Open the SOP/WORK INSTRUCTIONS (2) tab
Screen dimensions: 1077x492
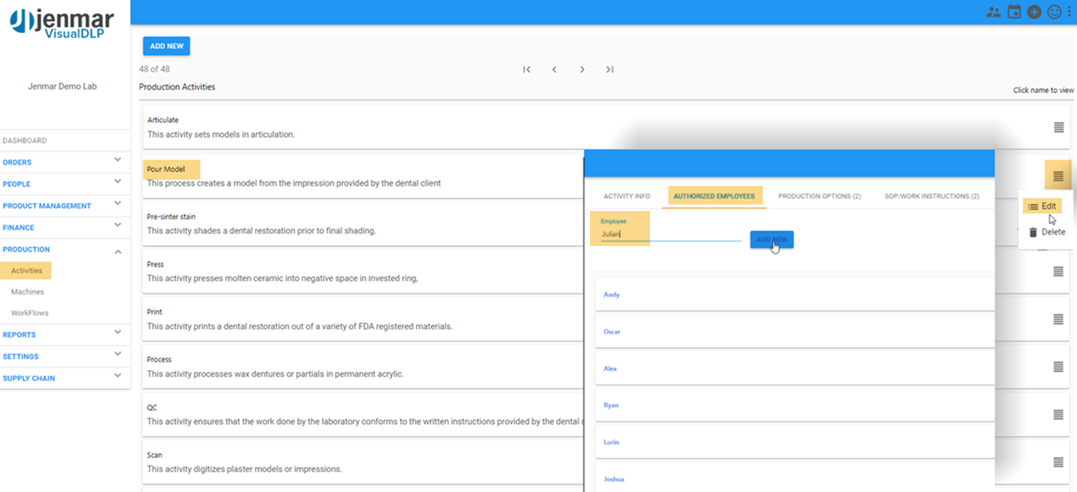pos(931,197)
